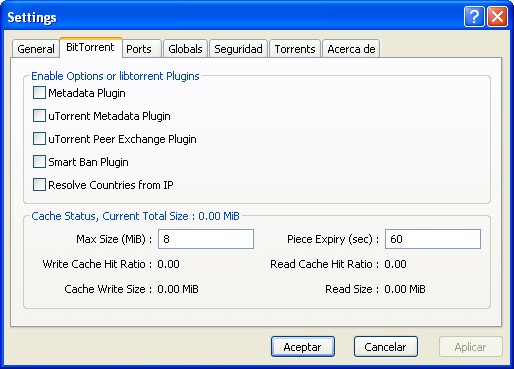Open the Ports tab
The height and width of the screenshot is (369, 514).
[x=142, y=49]
